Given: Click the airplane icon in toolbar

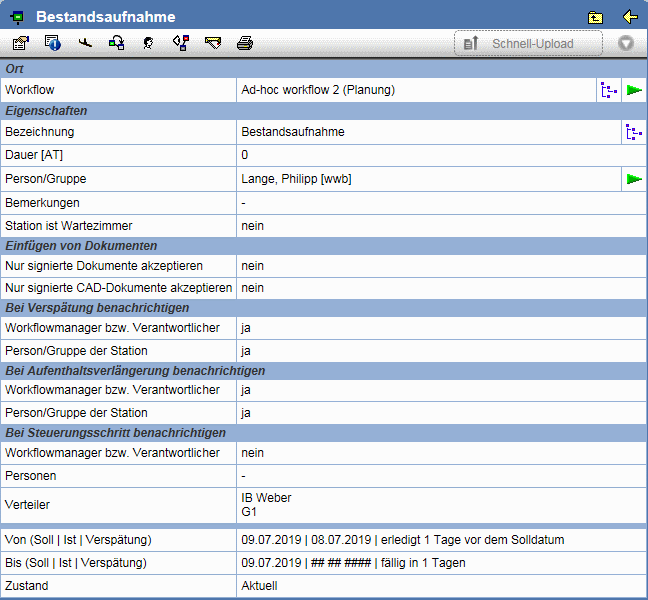Looking at the screenshot, I should [85, 43].
